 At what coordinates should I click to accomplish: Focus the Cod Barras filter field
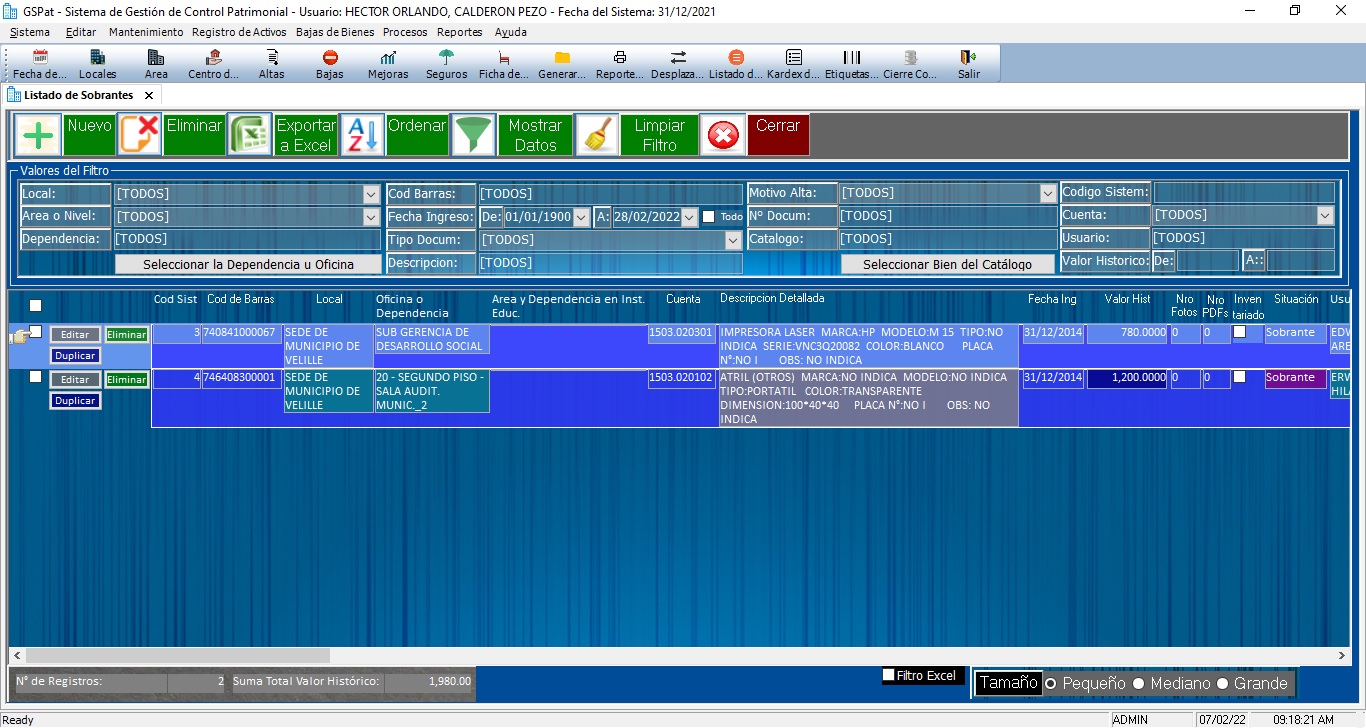click(x=610, y=193)
